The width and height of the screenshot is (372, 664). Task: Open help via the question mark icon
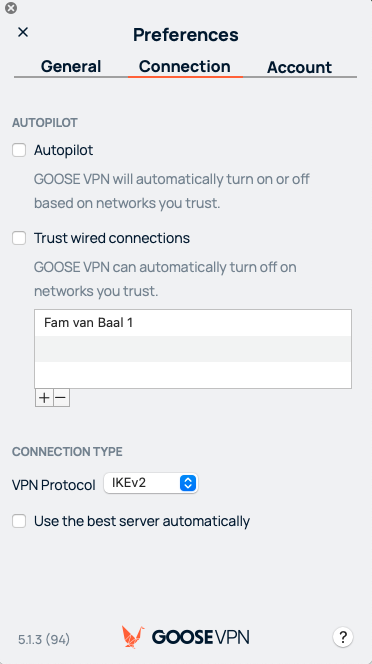343,636
